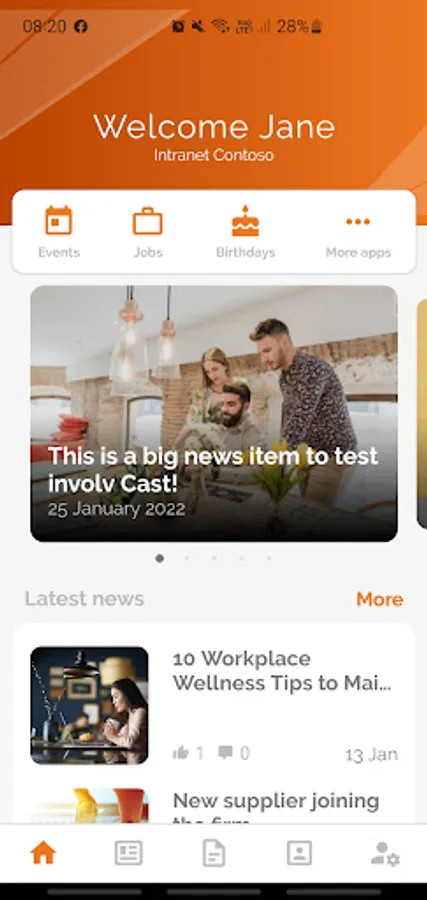Open the Jobs briefcase icon
Viewport: 427px width, 900px height.
click(147, 221)
